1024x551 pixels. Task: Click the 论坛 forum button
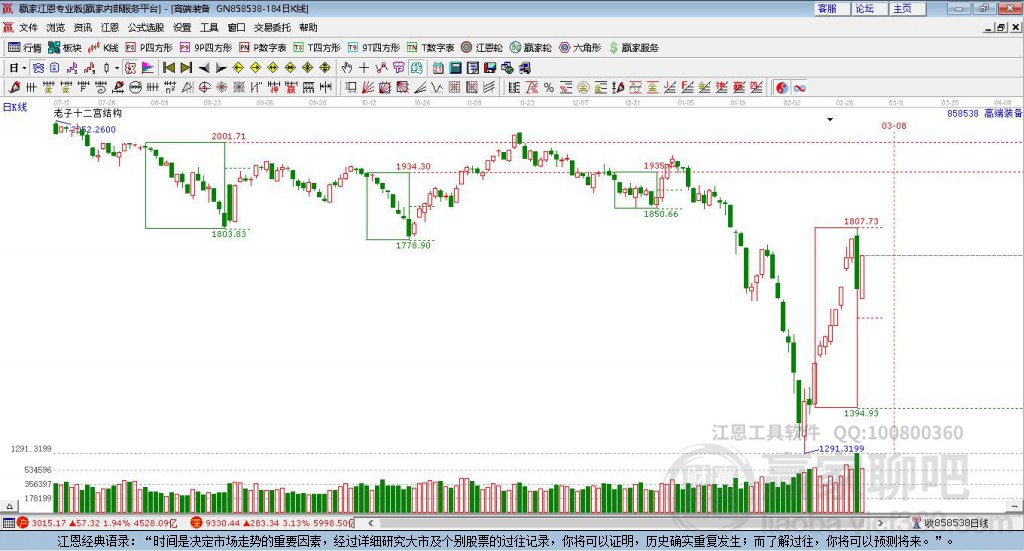869,8
